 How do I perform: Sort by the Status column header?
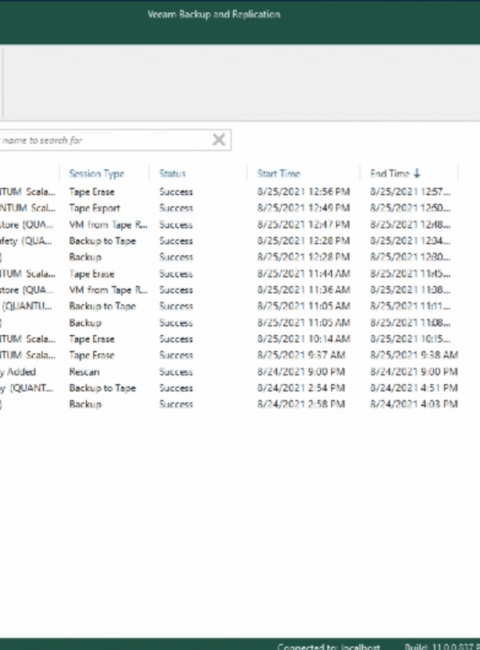[172, 174]
